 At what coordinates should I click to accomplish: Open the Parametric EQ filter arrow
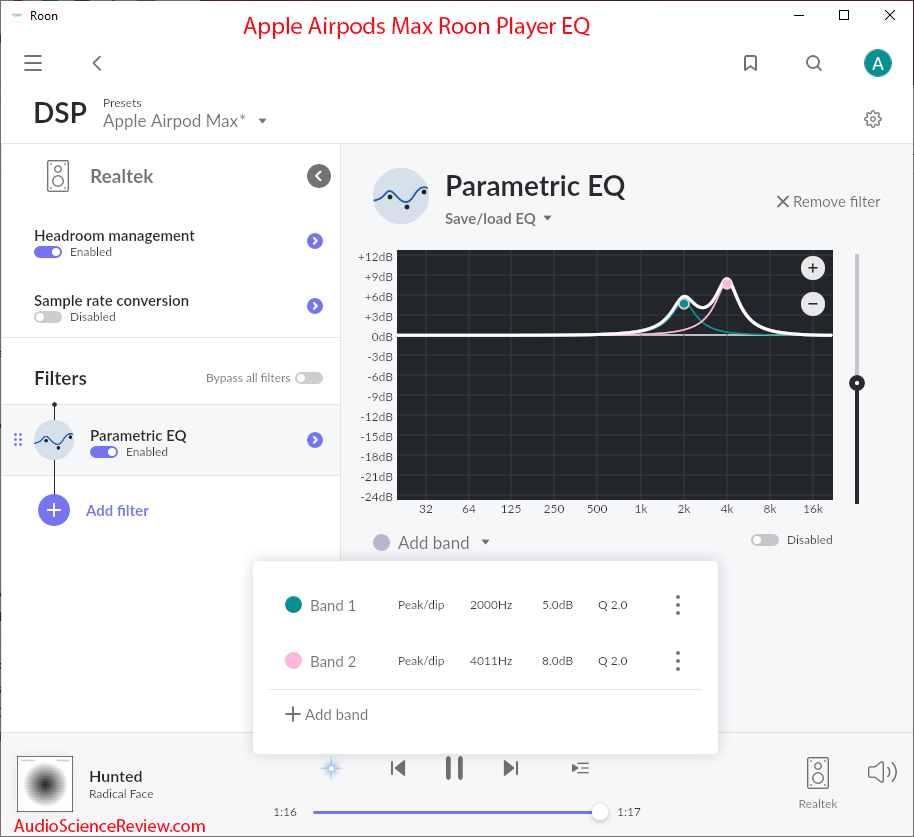pyautogui.click(x=315, y=439)
